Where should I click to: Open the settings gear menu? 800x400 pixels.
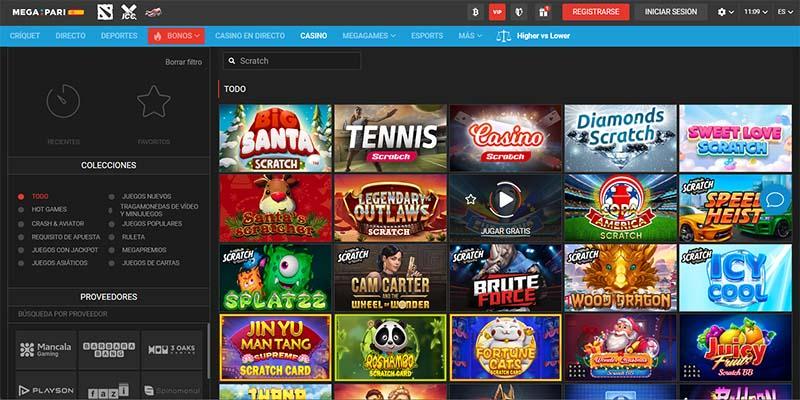(x=726, y=12)
